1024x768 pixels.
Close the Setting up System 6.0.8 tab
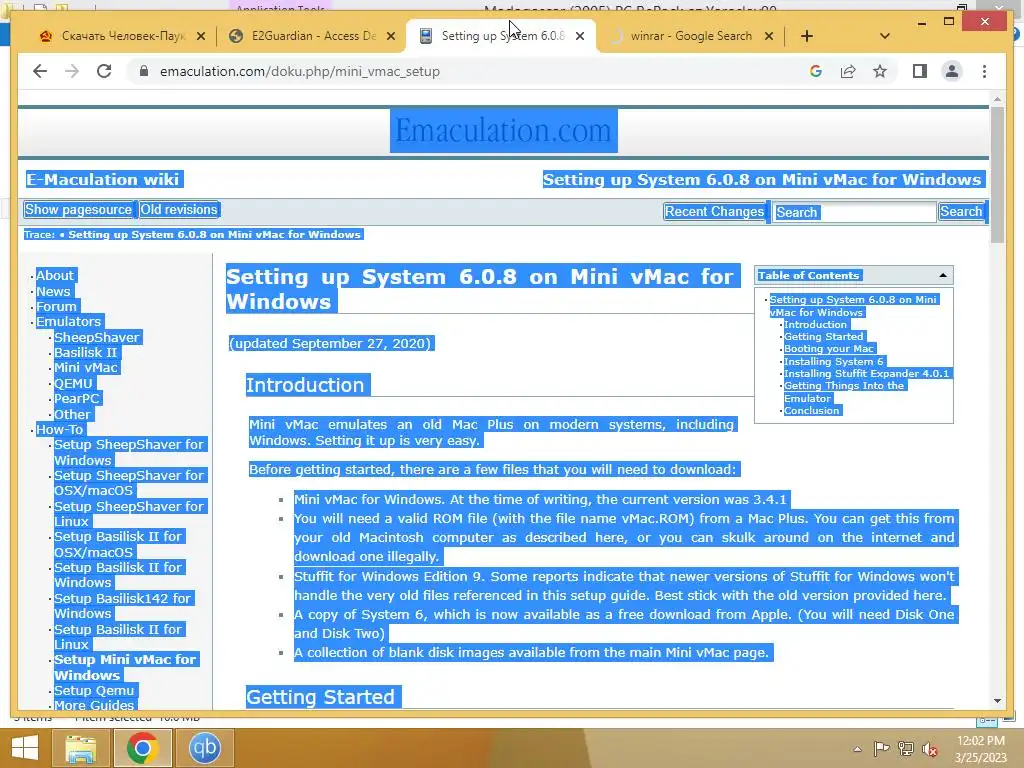(x=580, y=36)
